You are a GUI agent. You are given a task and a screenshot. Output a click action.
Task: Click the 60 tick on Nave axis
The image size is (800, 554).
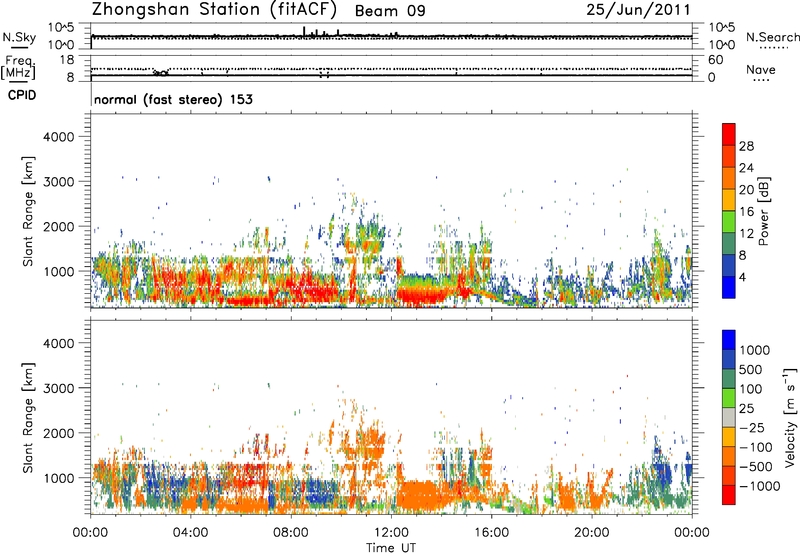(715, 60)
